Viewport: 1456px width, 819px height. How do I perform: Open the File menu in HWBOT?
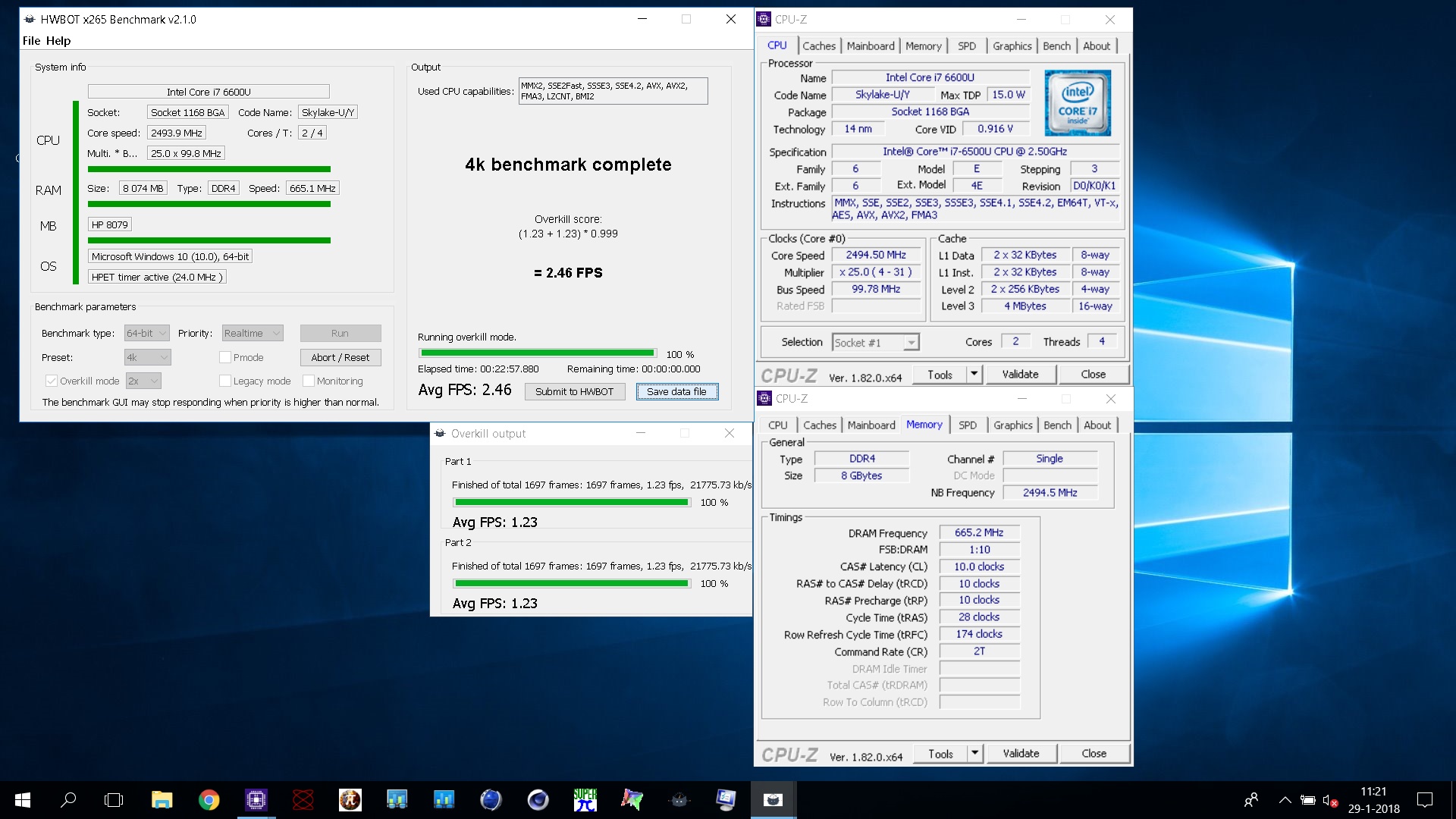tap(31, 41)
